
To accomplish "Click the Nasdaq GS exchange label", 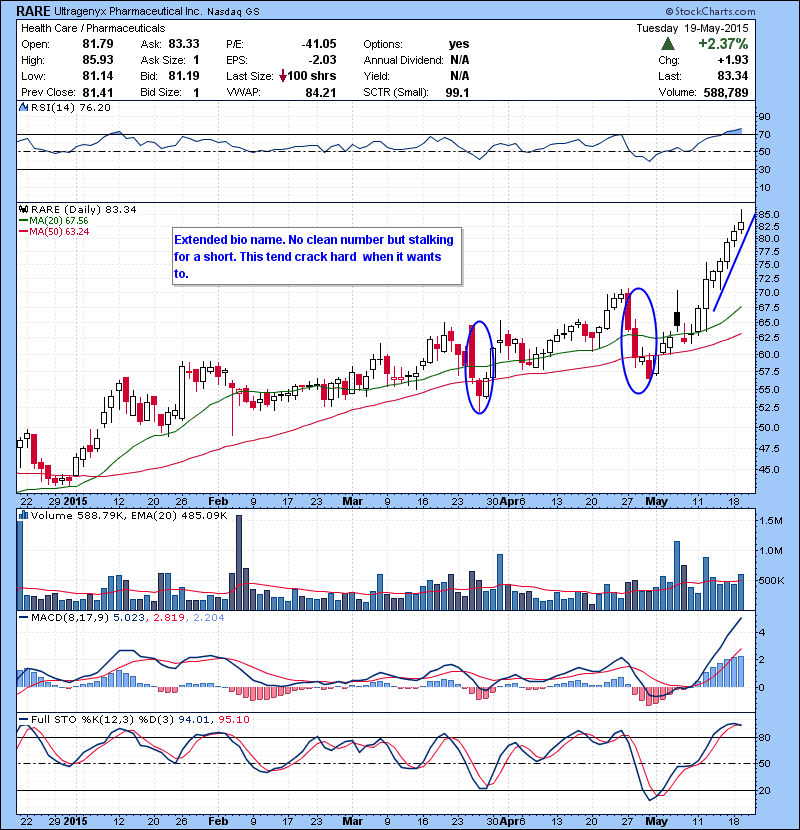I will click(233, 12).
